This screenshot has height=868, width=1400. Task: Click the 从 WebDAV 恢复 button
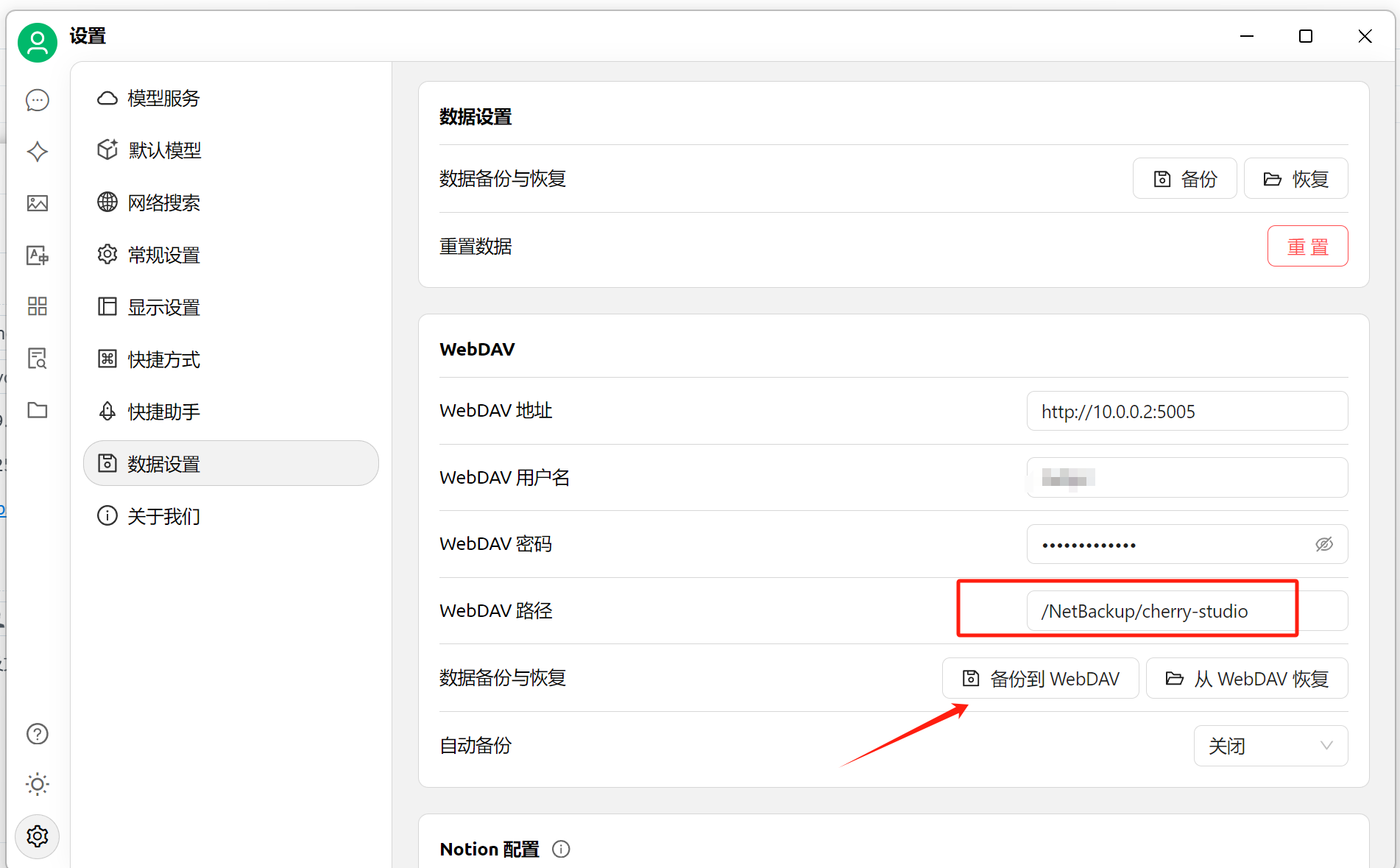click(1247, 678)
